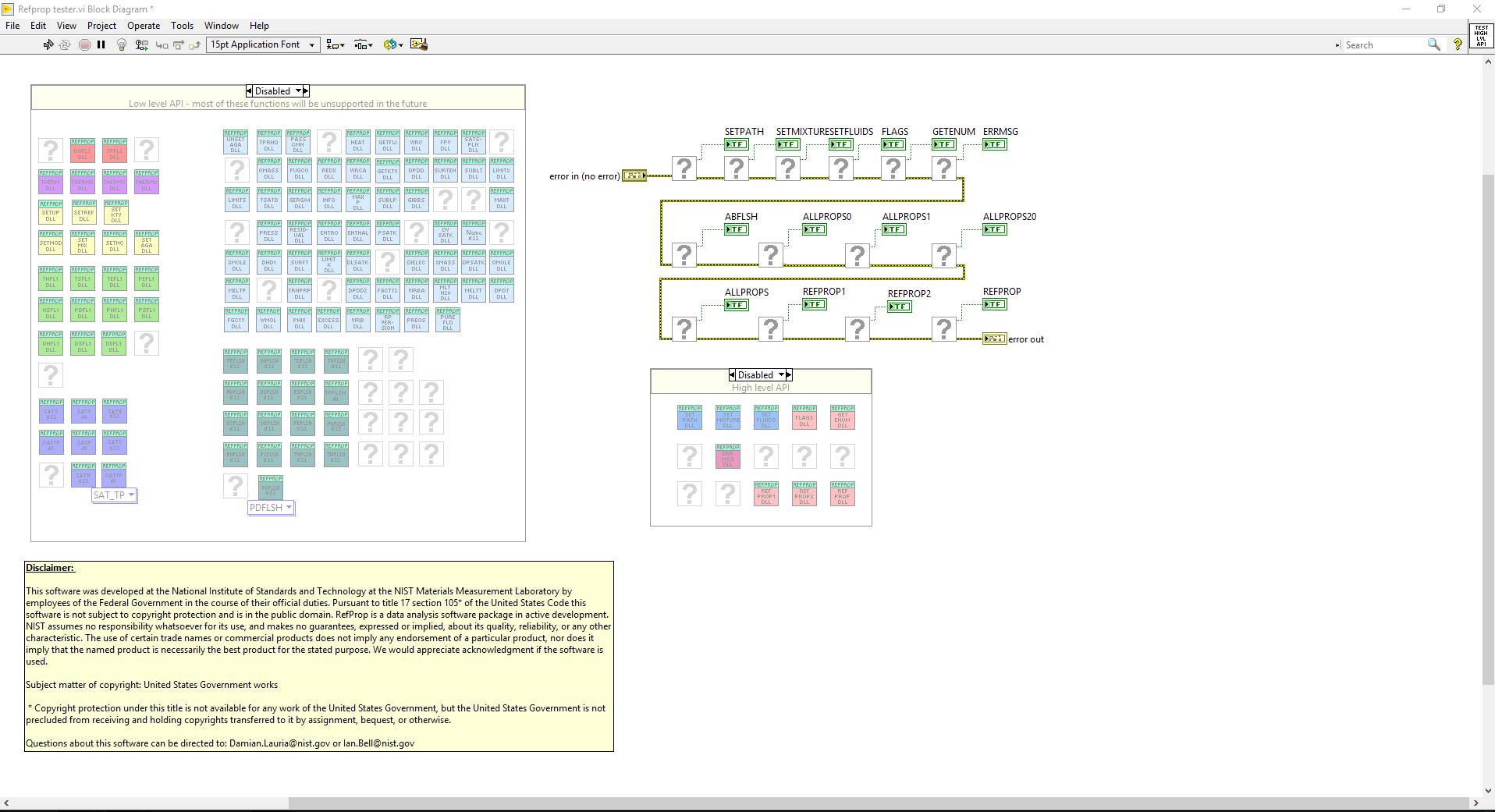
Task: Click the Context Help question mark button
Action: (x=1458, y=44)
